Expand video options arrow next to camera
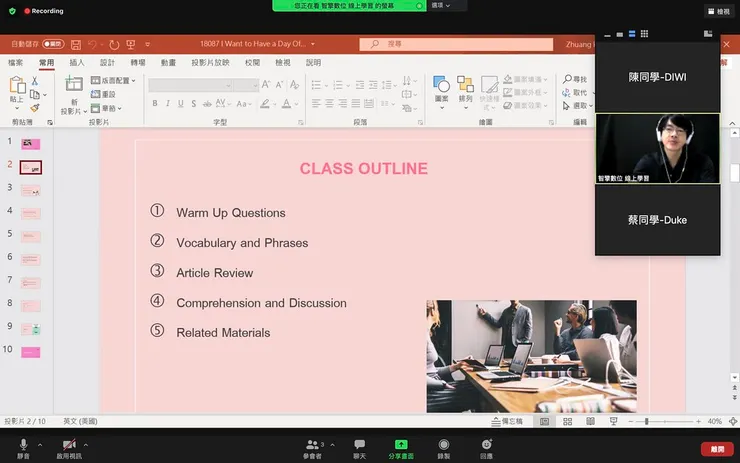 [x=85, y=445]
